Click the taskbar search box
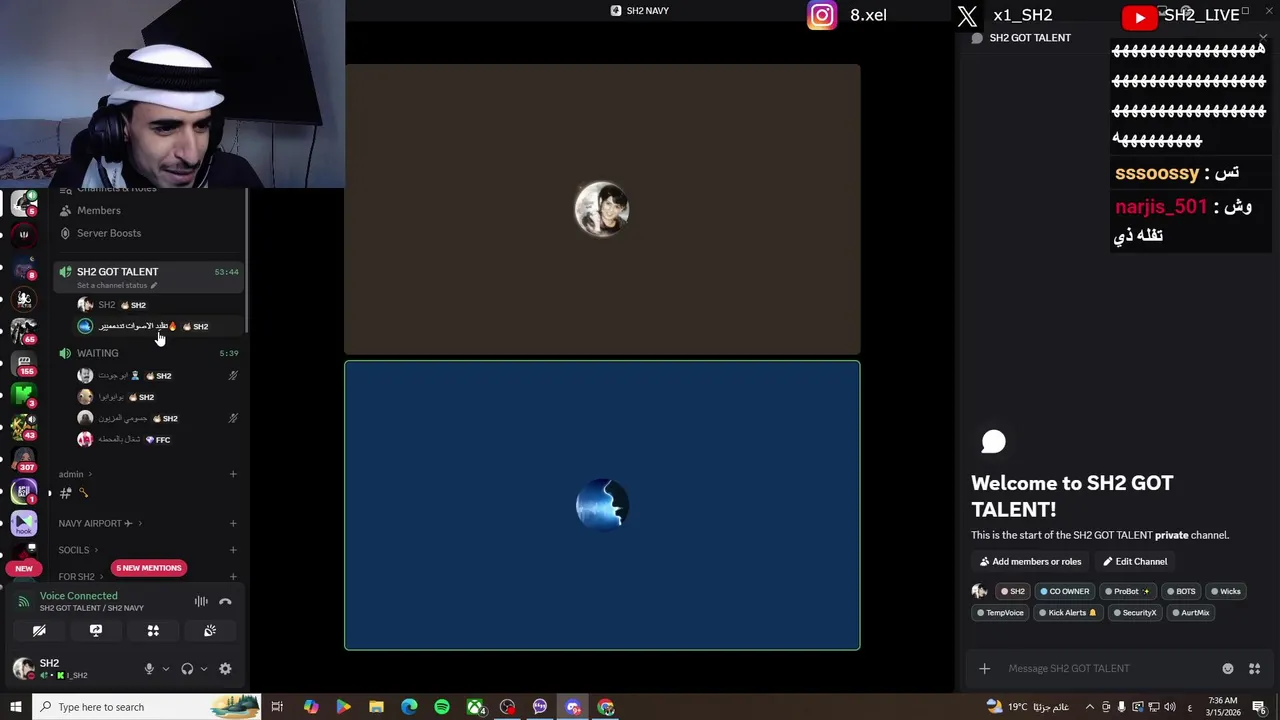The width and height of the screenshot is (1280, 720). [147, 707]
